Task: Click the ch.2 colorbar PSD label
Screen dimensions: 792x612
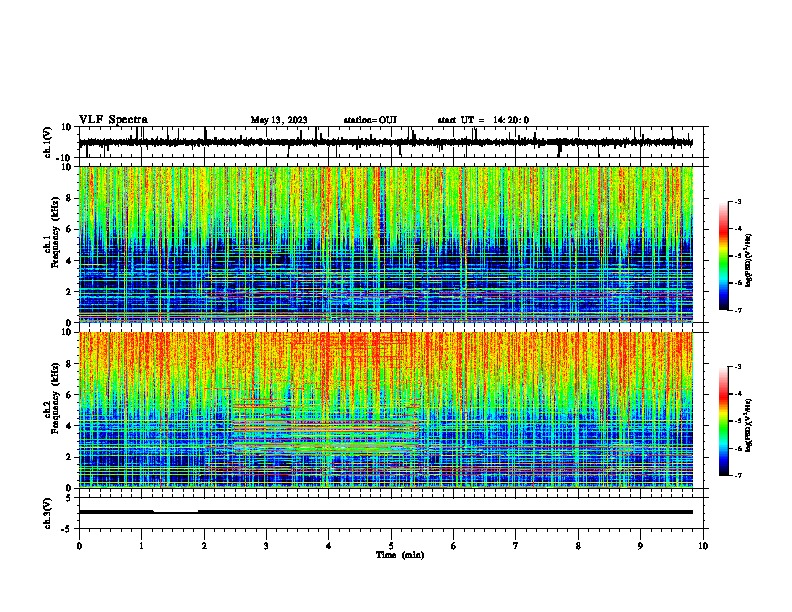Action: point(748,425)
